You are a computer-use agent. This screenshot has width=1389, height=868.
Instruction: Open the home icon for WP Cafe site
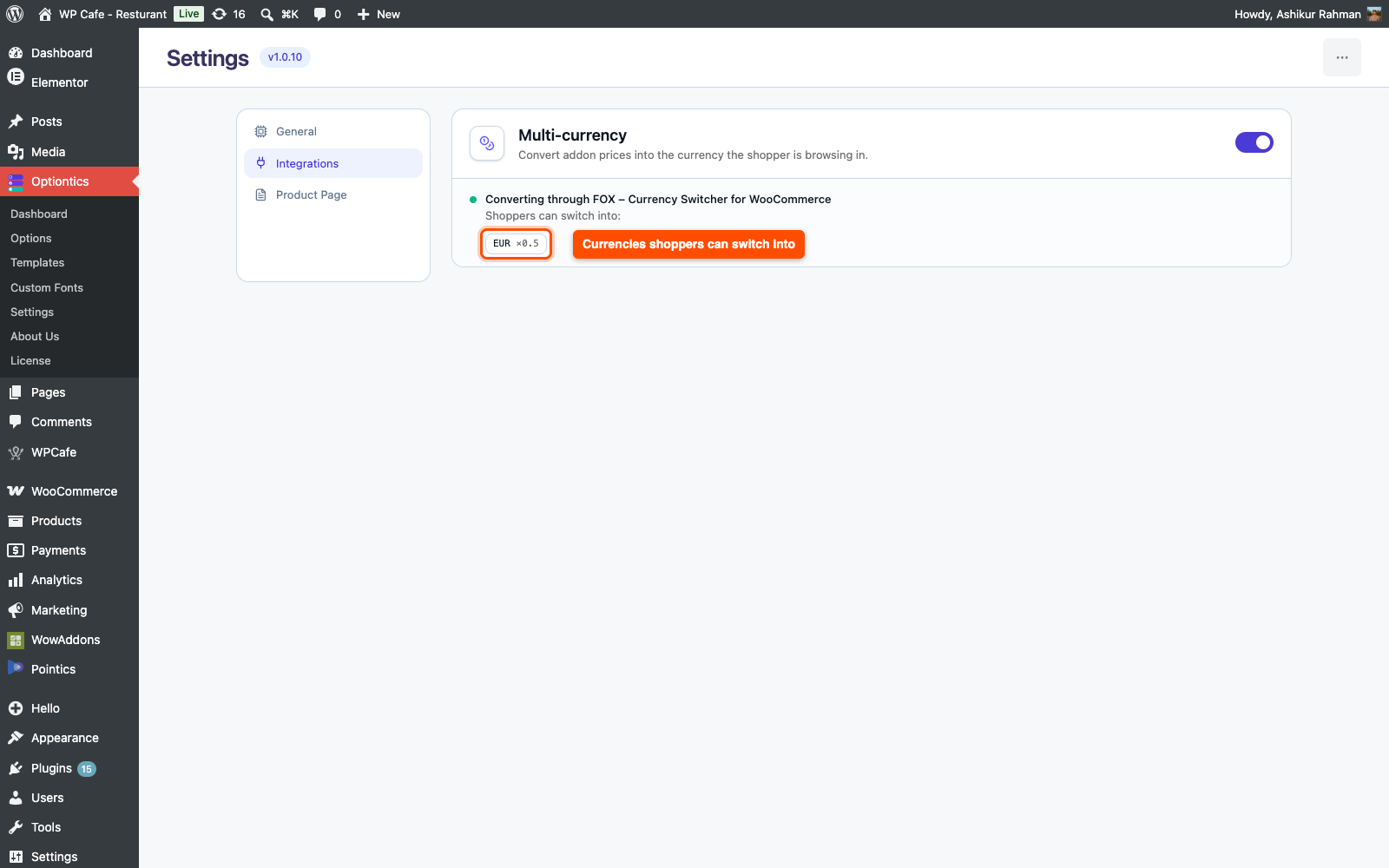coord(45,14)
